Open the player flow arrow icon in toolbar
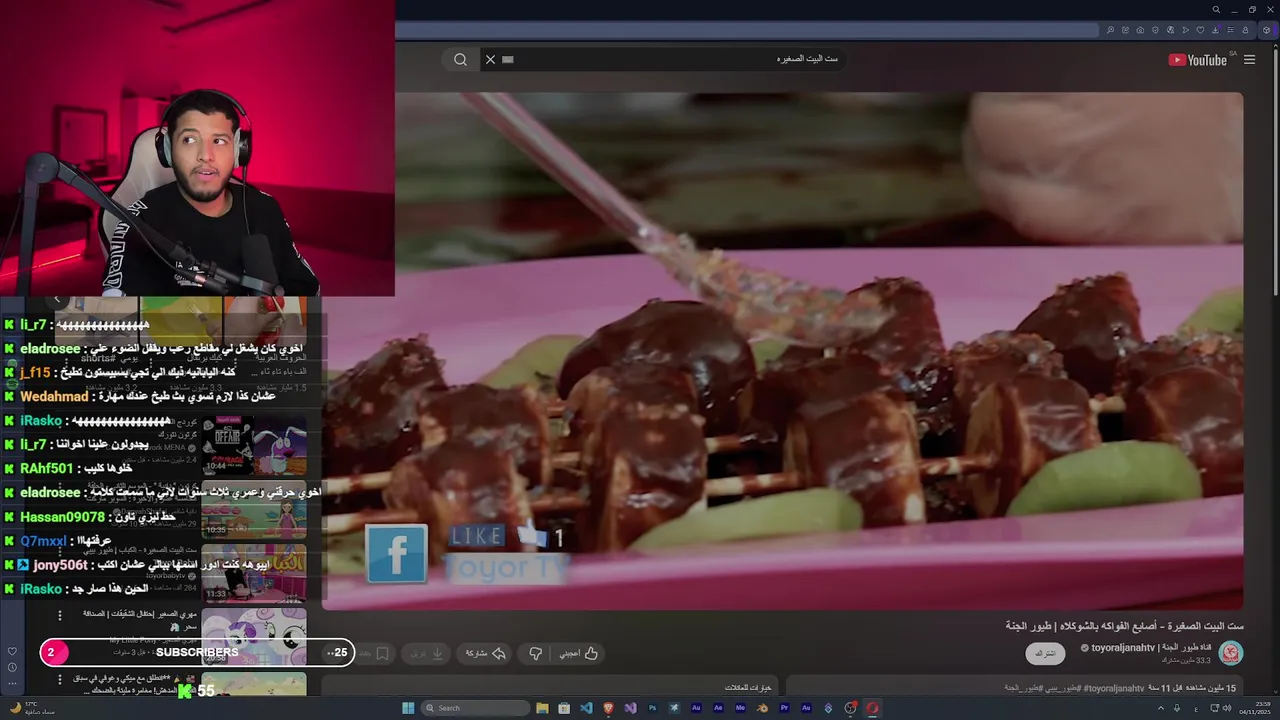 [x=1186, y=30]
